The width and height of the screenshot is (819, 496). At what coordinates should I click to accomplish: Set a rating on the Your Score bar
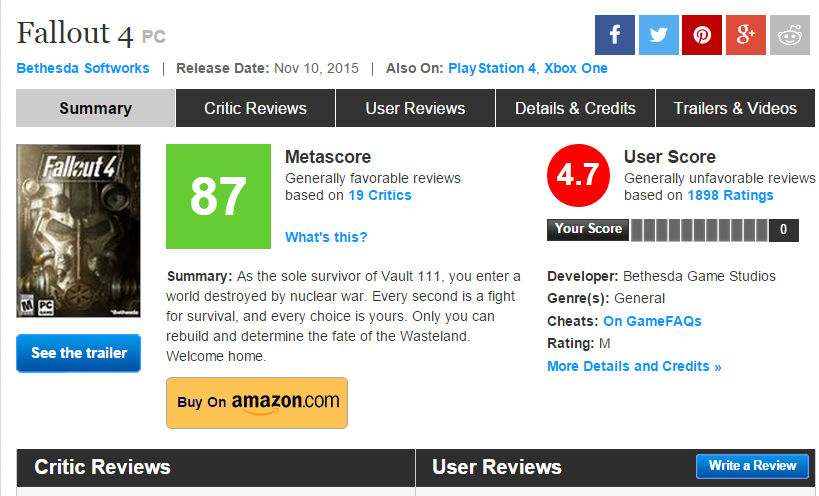pos(699,230)
